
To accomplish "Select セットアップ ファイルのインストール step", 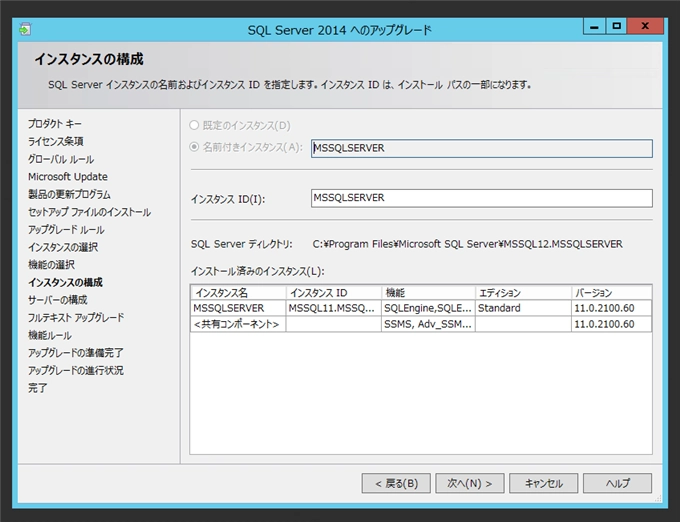I will 89,212.
